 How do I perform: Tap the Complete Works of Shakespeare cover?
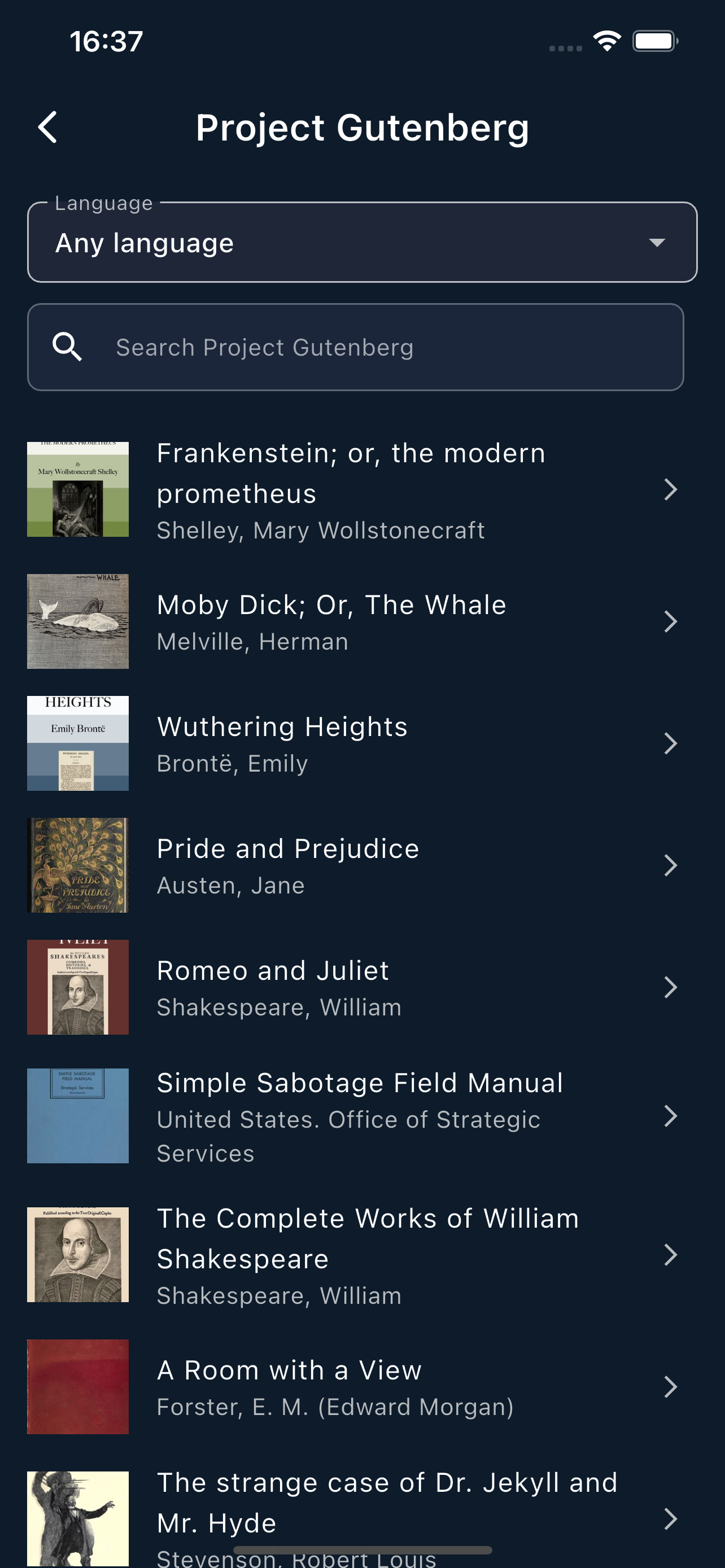[x=78, y=1255]
